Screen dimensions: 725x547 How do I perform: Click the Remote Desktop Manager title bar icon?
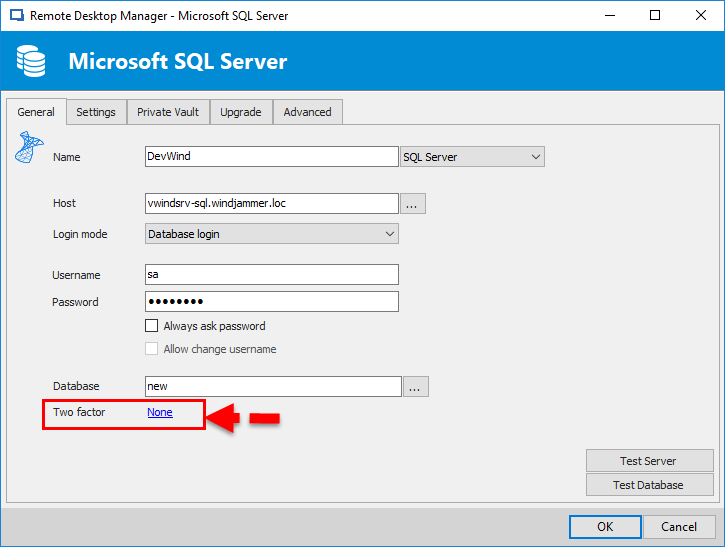coord(15,16)
